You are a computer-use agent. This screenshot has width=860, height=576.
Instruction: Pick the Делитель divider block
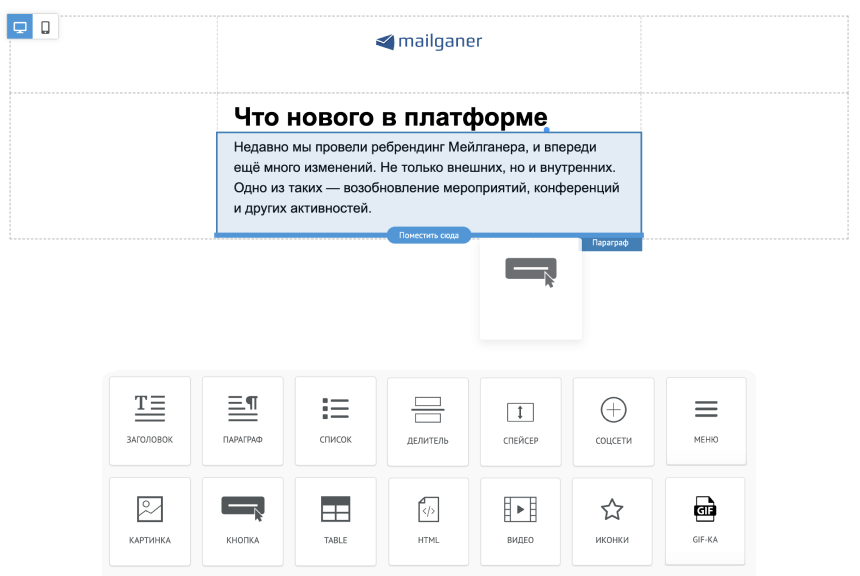point(428,422)
